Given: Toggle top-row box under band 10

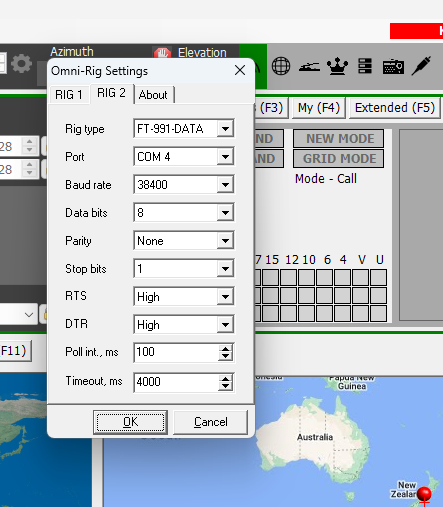Looking at the screenshot, I should (306, 277).
